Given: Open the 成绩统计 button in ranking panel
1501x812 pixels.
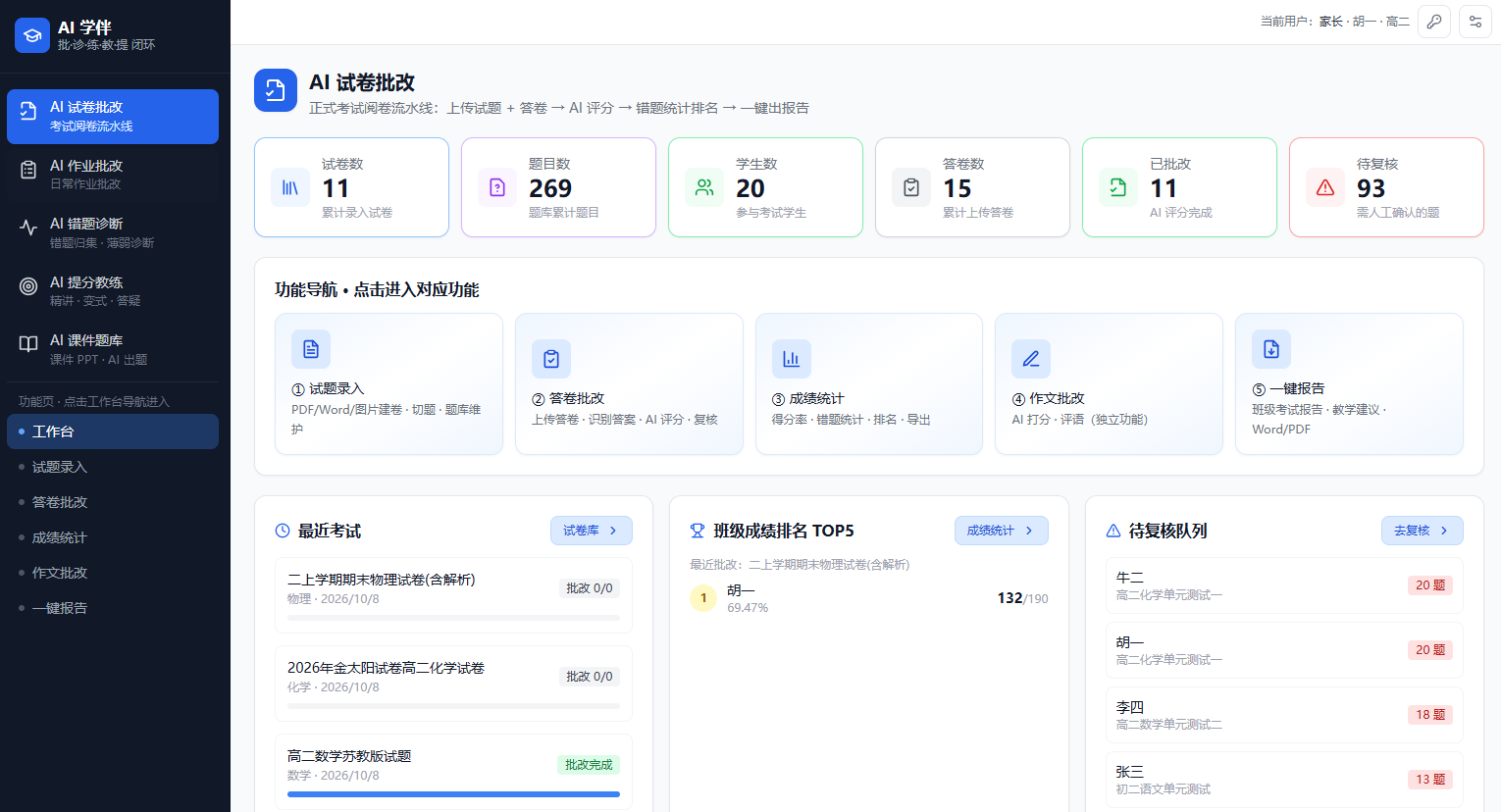Looking at the screenshot, I should [1002, 531].
